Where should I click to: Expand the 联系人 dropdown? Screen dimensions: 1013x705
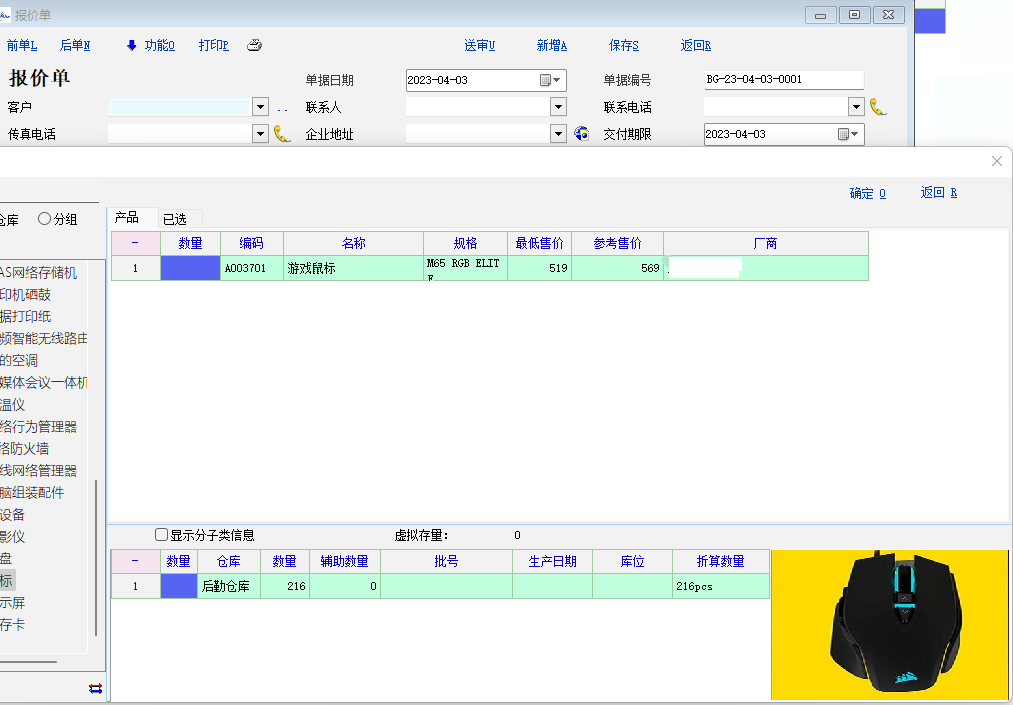click(558, 107)
